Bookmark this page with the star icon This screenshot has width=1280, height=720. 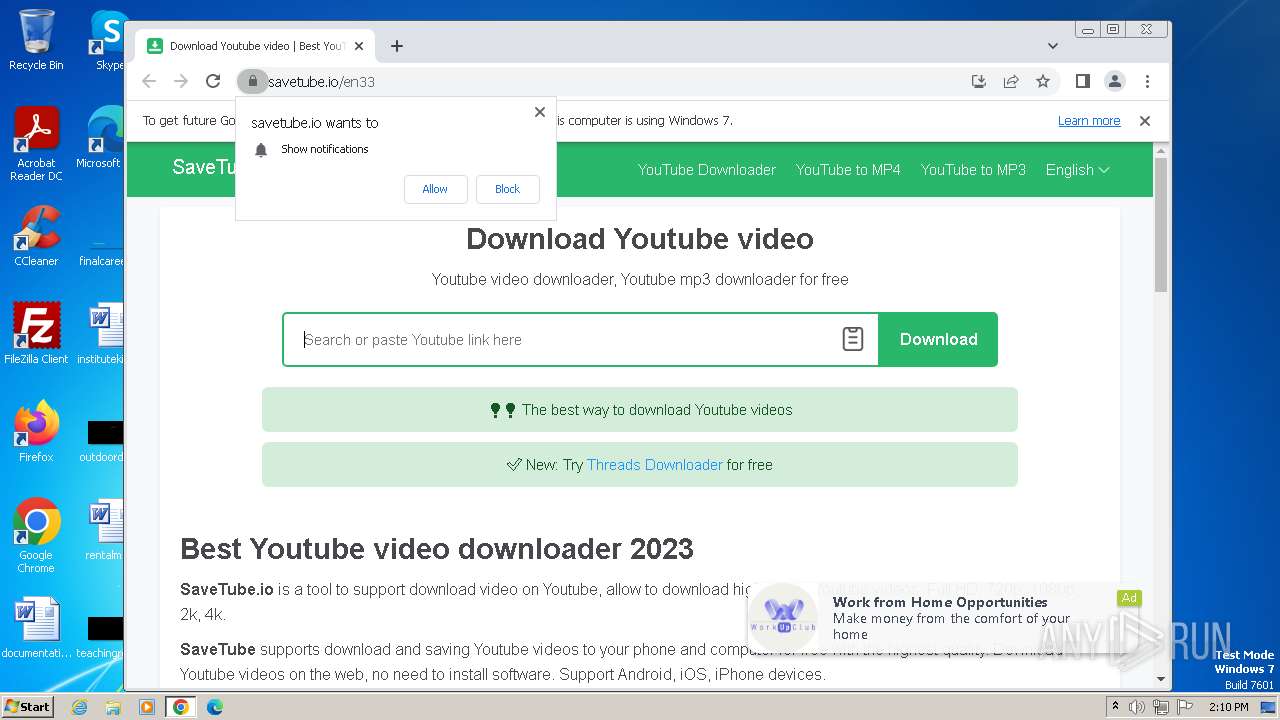coord(1043,82)
